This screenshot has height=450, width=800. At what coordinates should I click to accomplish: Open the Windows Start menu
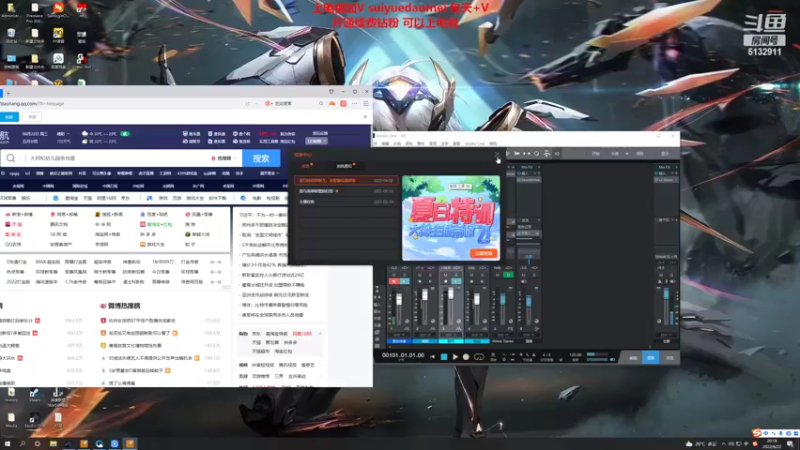click(x=7, y=444)
